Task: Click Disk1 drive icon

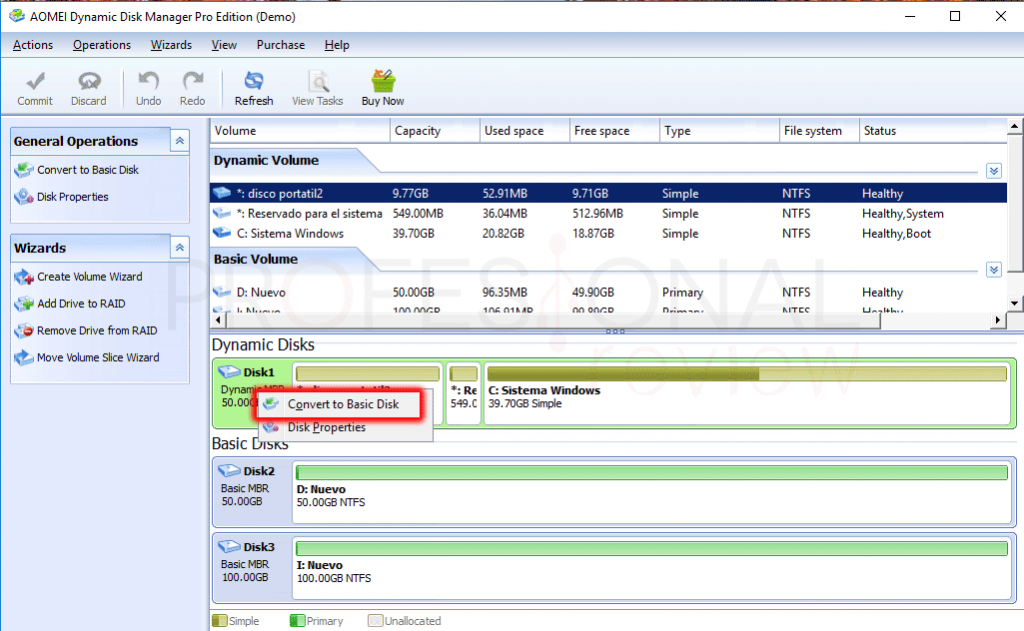Action: (229, 372)
